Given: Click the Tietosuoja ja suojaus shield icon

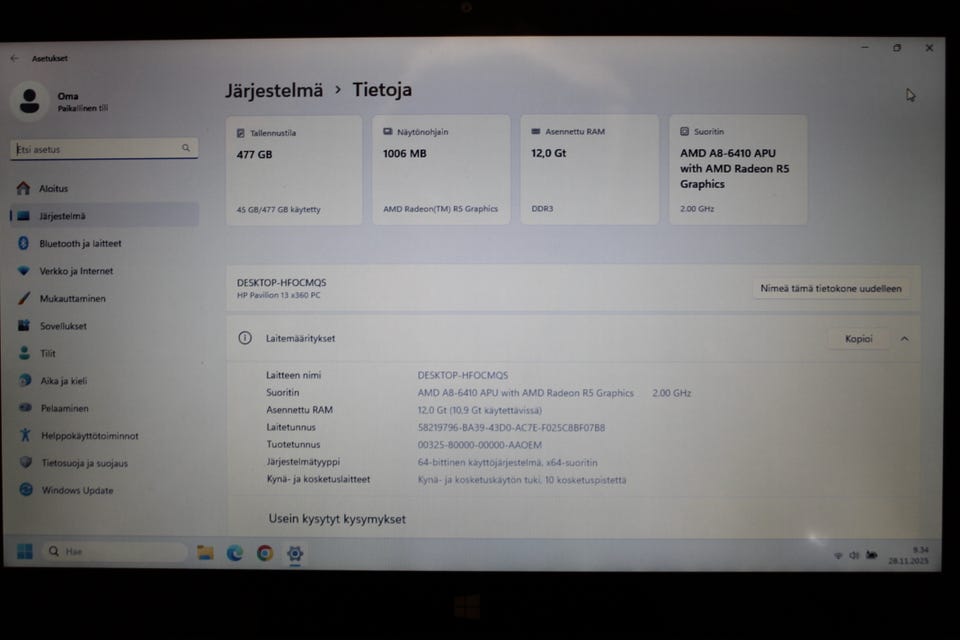Looking at the screenshot, I should coord(25,462).
